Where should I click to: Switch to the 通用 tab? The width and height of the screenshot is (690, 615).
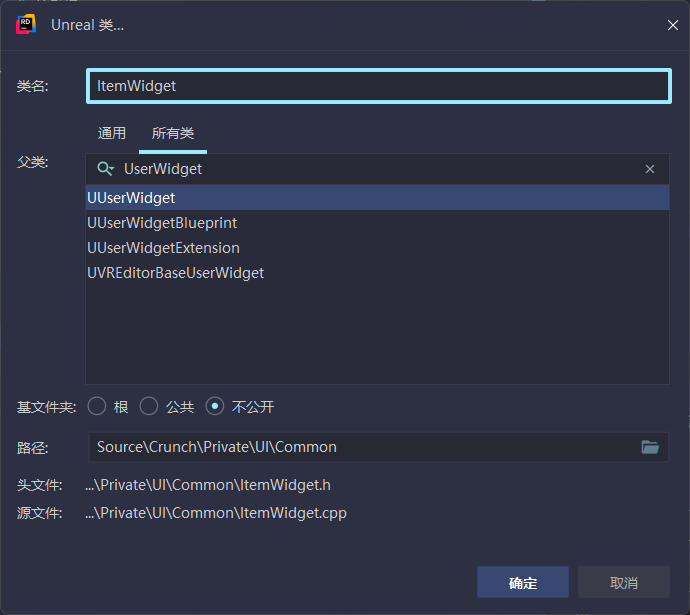[x=112, y=133]
